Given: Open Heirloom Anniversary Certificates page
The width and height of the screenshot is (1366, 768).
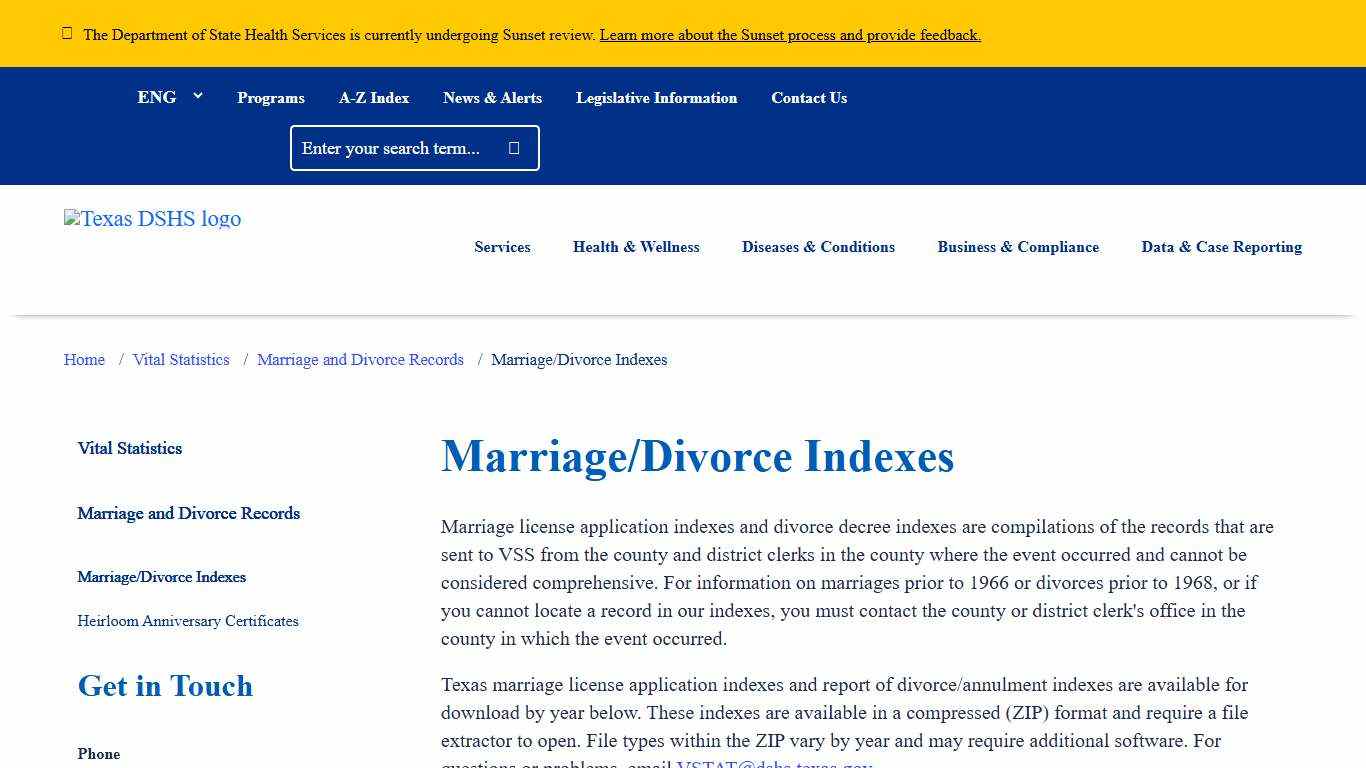Looking at the screenshot, I should 188,621.
